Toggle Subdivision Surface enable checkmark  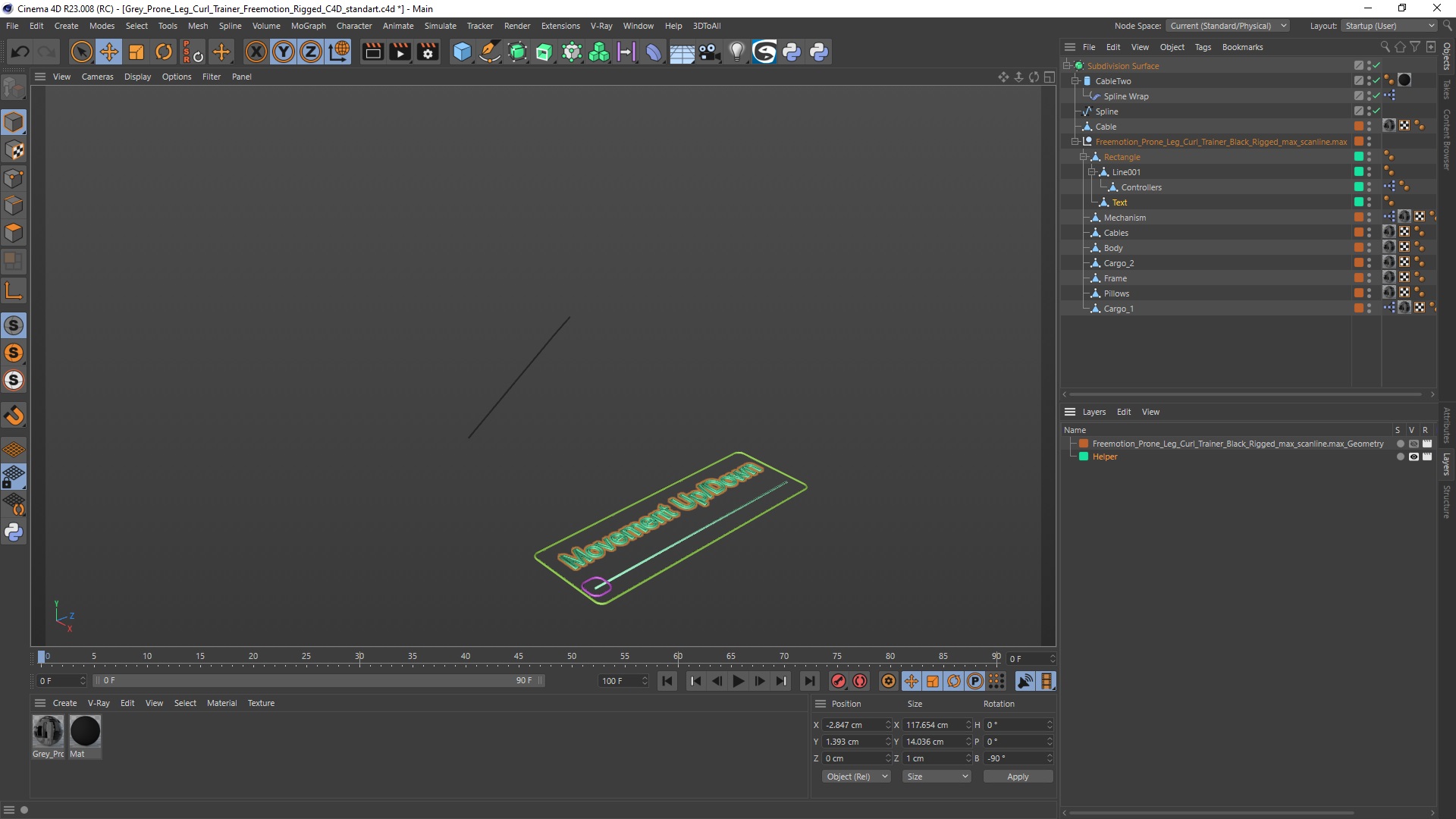[1376, 66]
